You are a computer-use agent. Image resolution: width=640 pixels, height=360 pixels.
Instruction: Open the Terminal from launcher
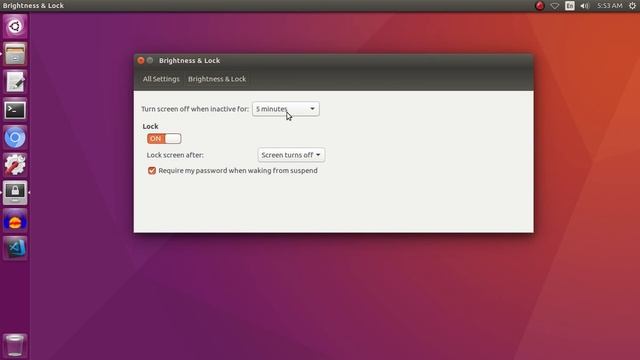[x=15, y=110]
